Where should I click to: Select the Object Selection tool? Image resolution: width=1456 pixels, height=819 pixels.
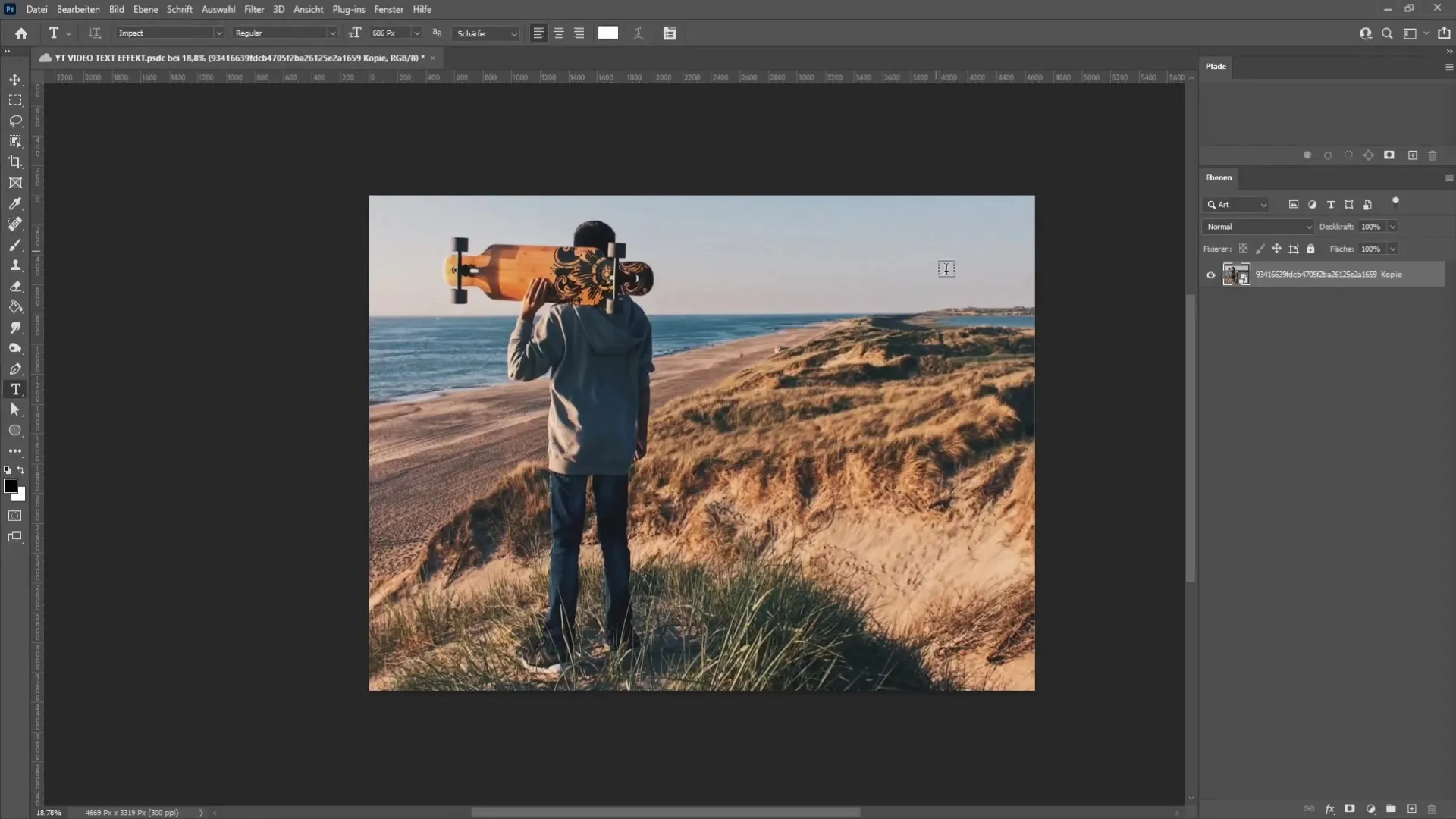click(15, 141)
